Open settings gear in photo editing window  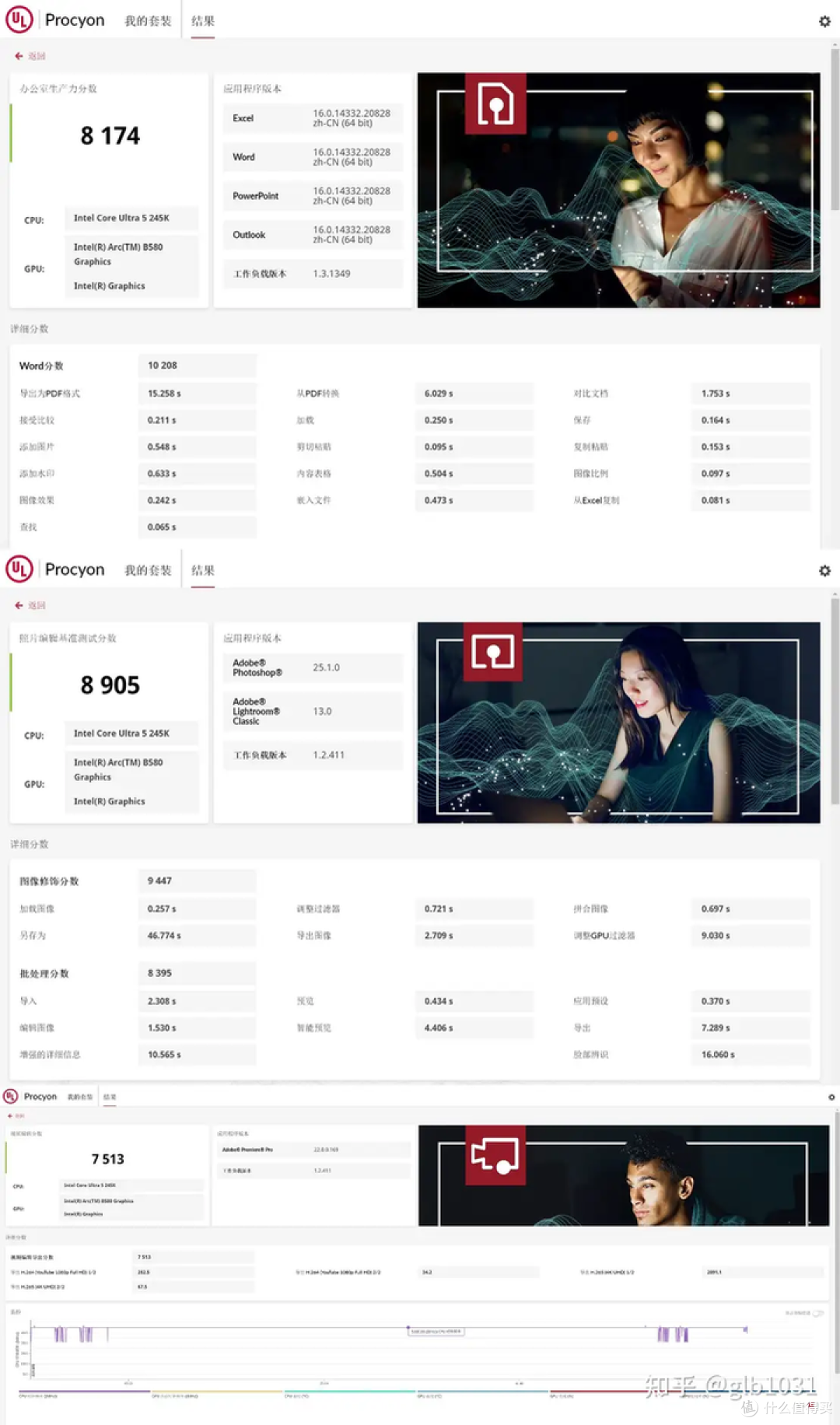point(824,571)
